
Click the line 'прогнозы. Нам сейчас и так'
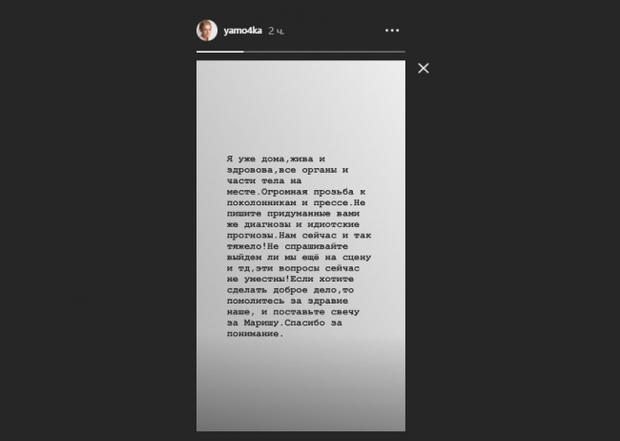[299, 235]
